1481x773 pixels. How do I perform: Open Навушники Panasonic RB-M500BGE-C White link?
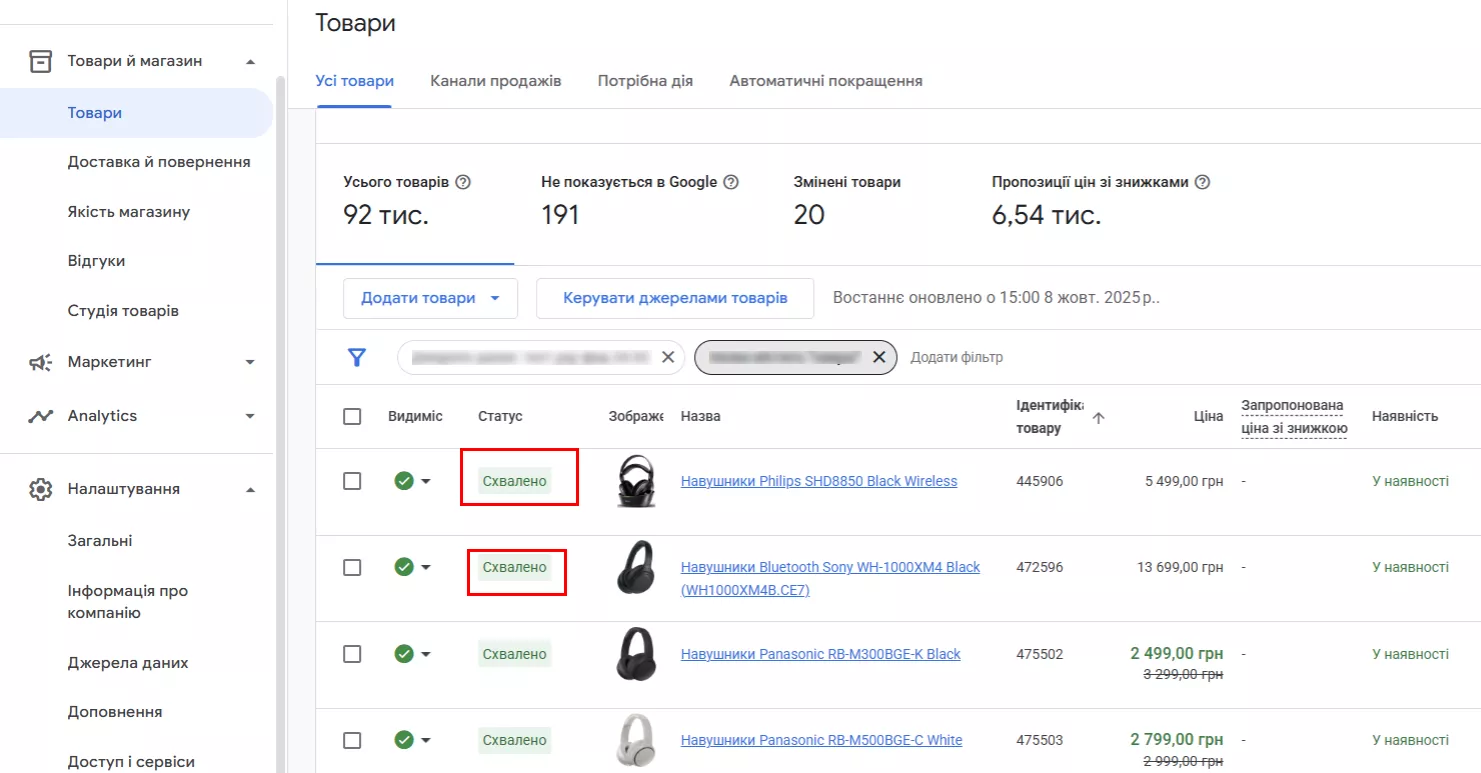tap(821, 741)
